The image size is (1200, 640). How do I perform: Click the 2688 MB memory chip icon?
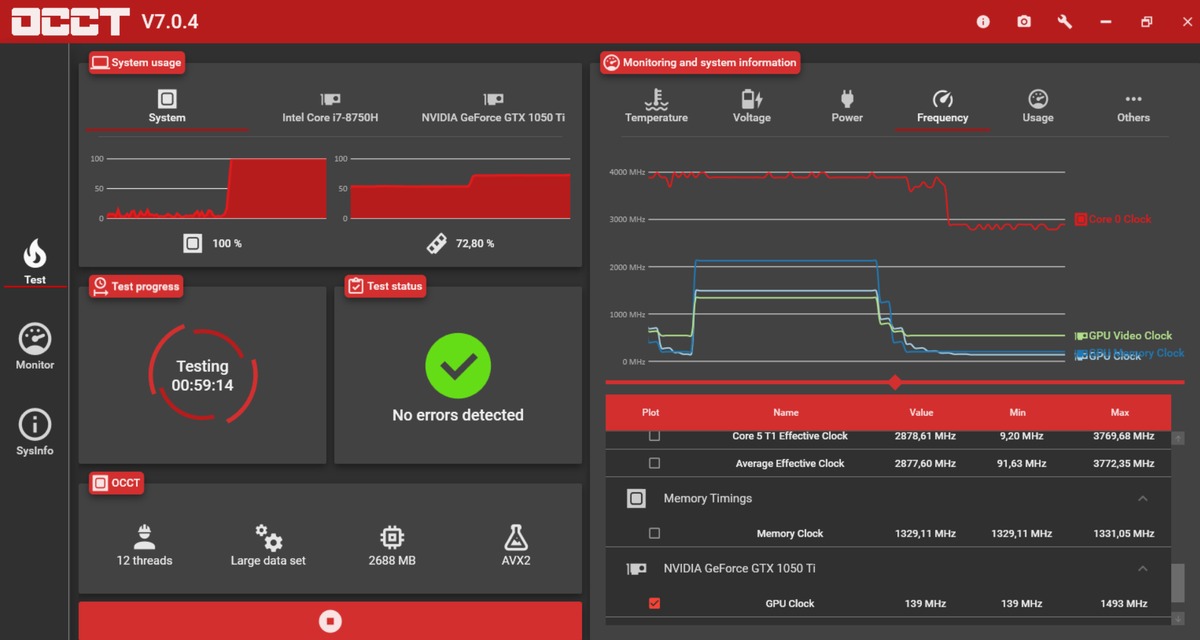pos(392,537)
